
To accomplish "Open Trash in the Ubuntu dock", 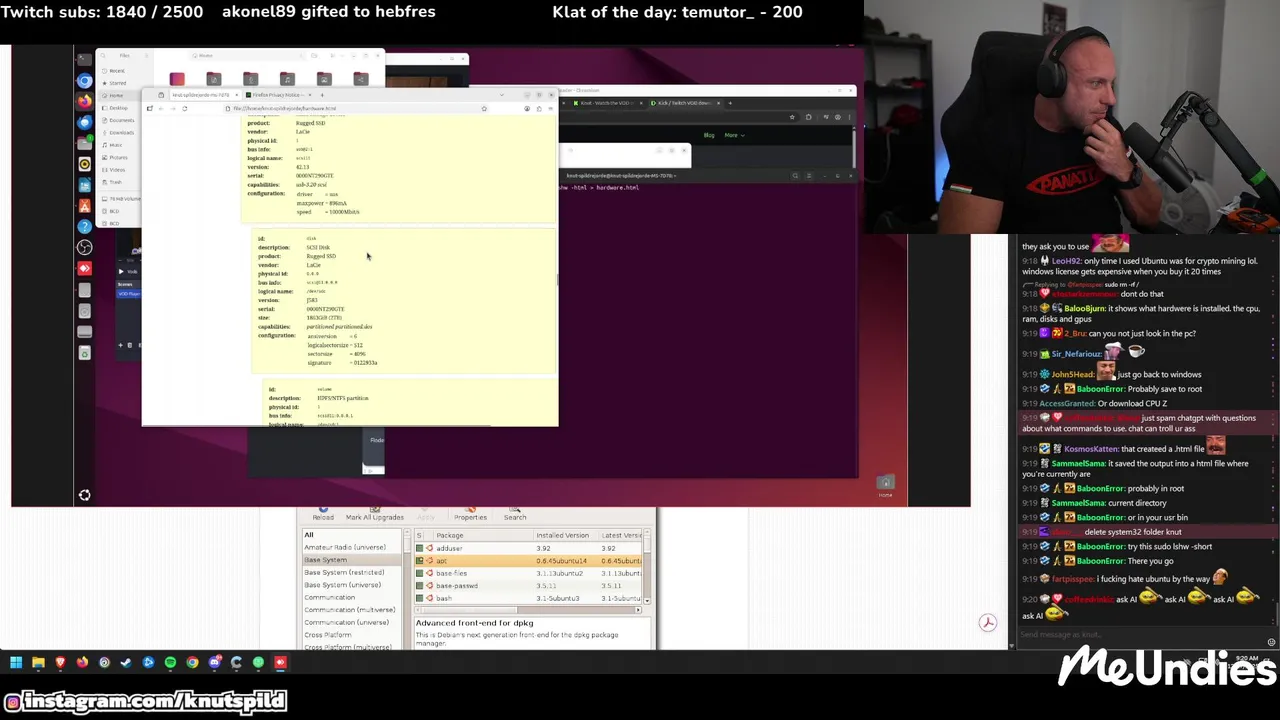I will pyautogui.click(x=85, y=353).
